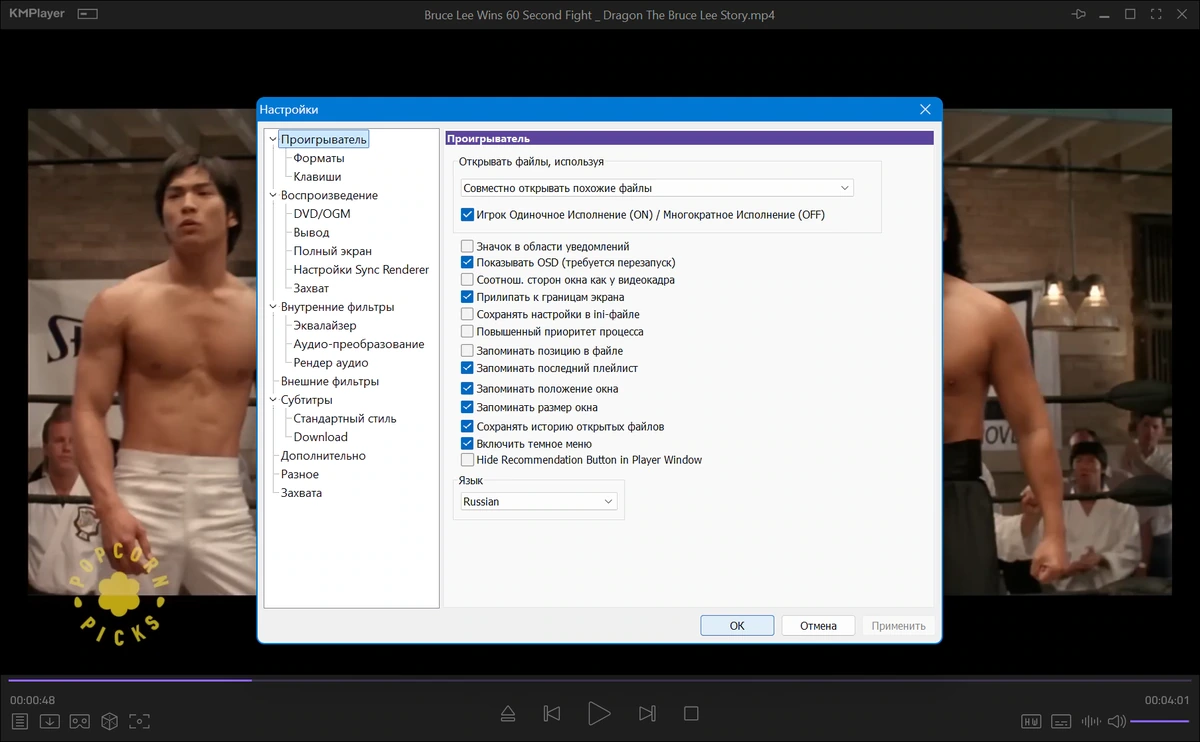Select Download under Субтитры

pos(321,437)
